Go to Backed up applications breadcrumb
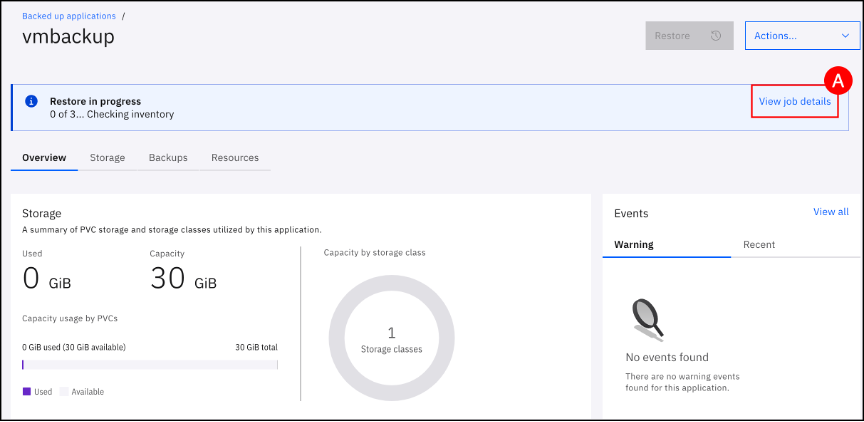The height and width of the screenshot is (422, 864). point(69,16)
